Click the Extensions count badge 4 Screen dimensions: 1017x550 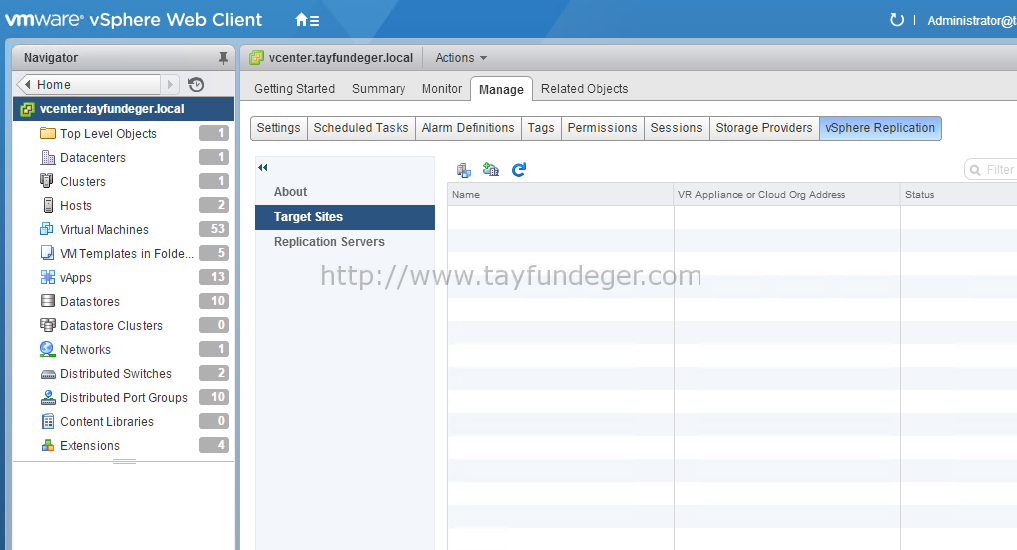click(214, 445)
